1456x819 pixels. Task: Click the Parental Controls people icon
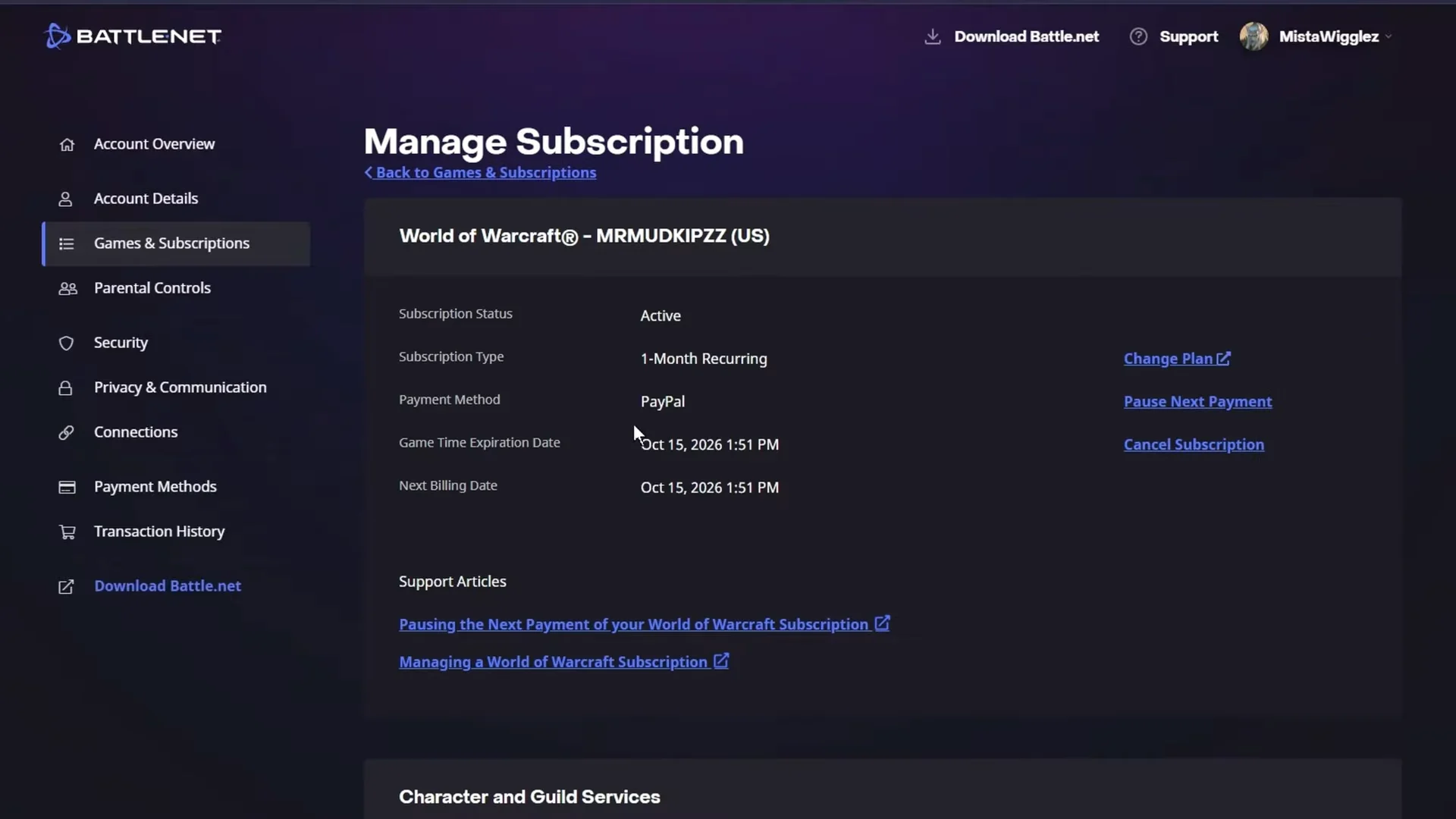(67, 288)
